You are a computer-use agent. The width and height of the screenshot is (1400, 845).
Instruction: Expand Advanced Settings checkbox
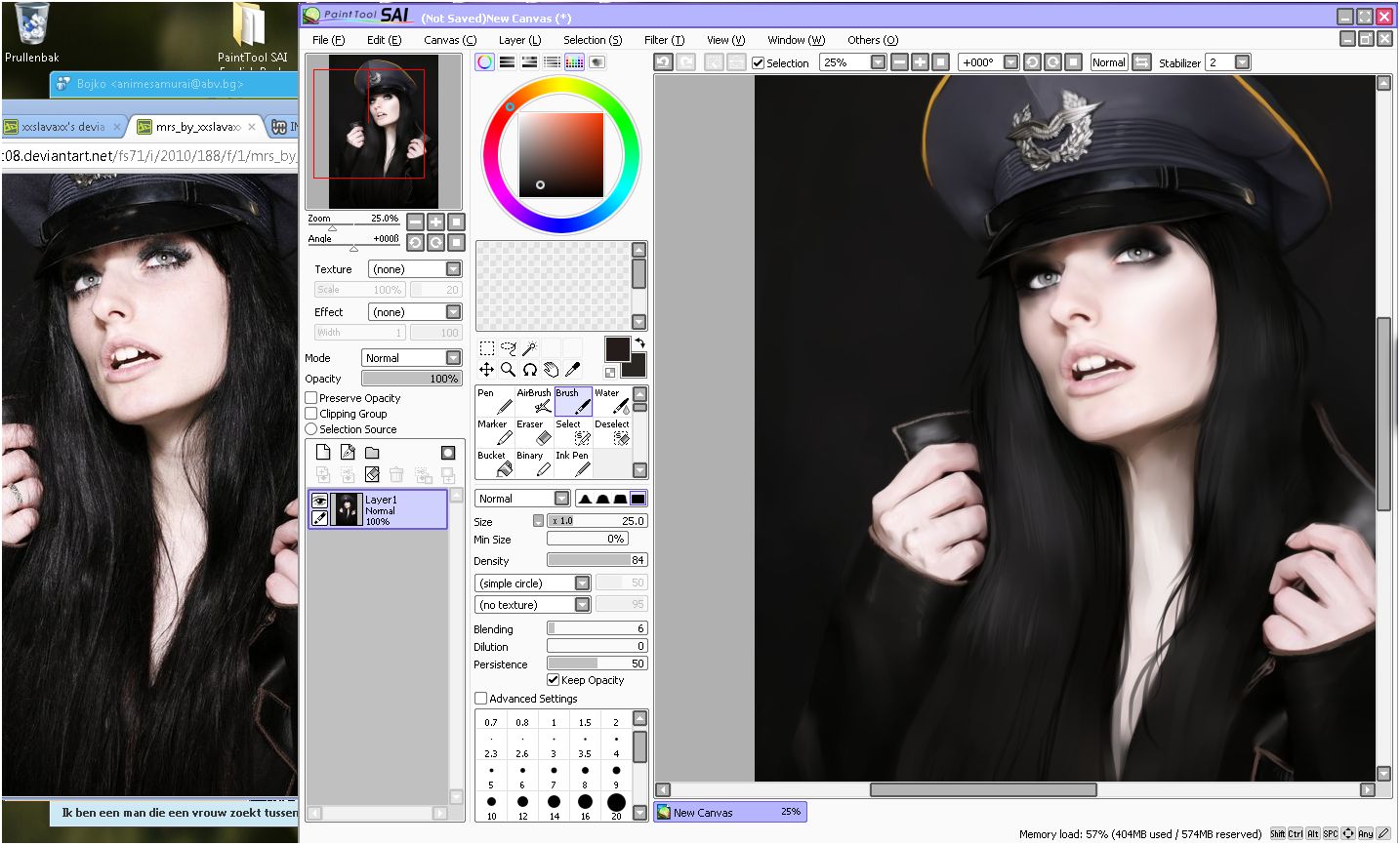tap(480, 699)
